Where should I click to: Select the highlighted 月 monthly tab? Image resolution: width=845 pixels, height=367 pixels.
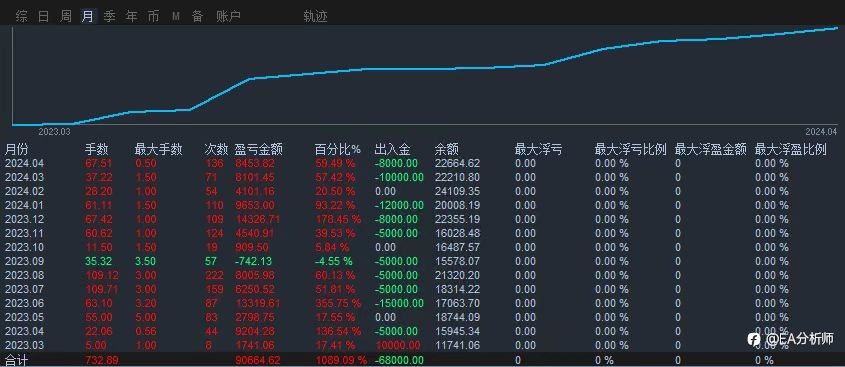coord(88,17)
